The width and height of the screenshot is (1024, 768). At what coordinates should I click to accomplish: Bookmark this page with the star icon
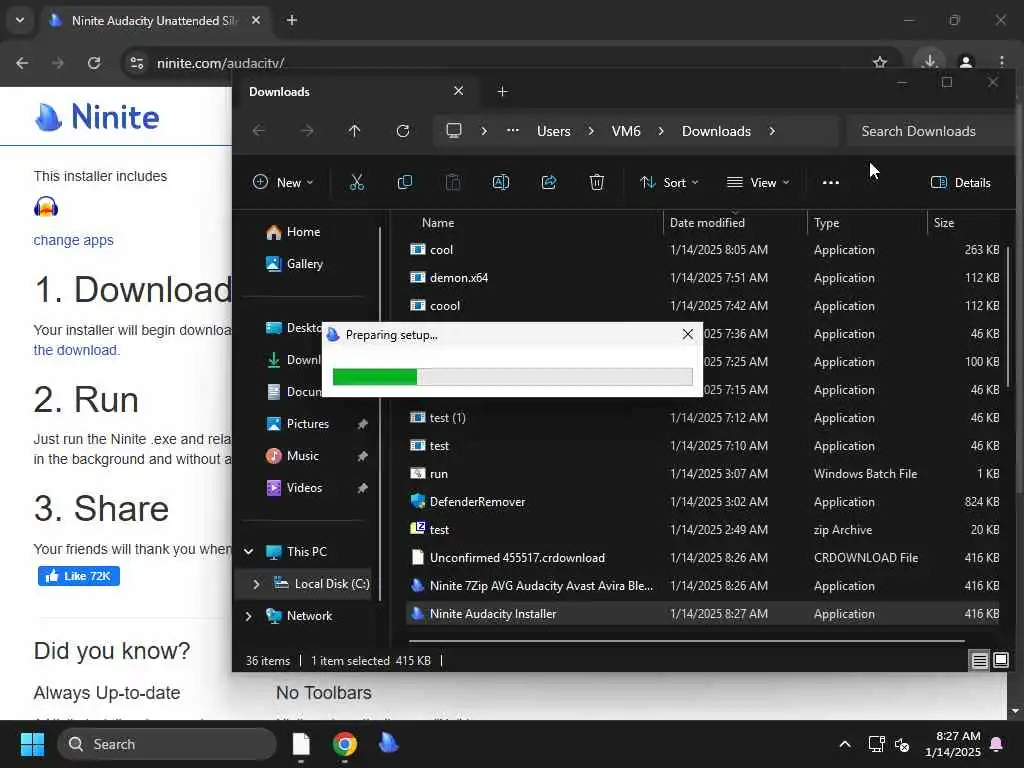point(880,63)
